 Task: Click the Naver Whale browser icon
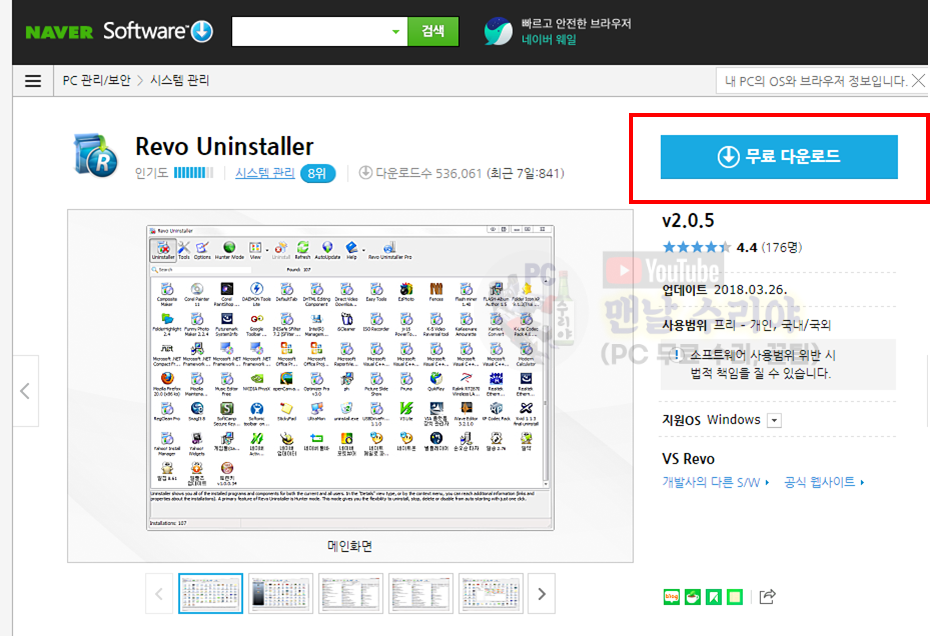[498, 31]
